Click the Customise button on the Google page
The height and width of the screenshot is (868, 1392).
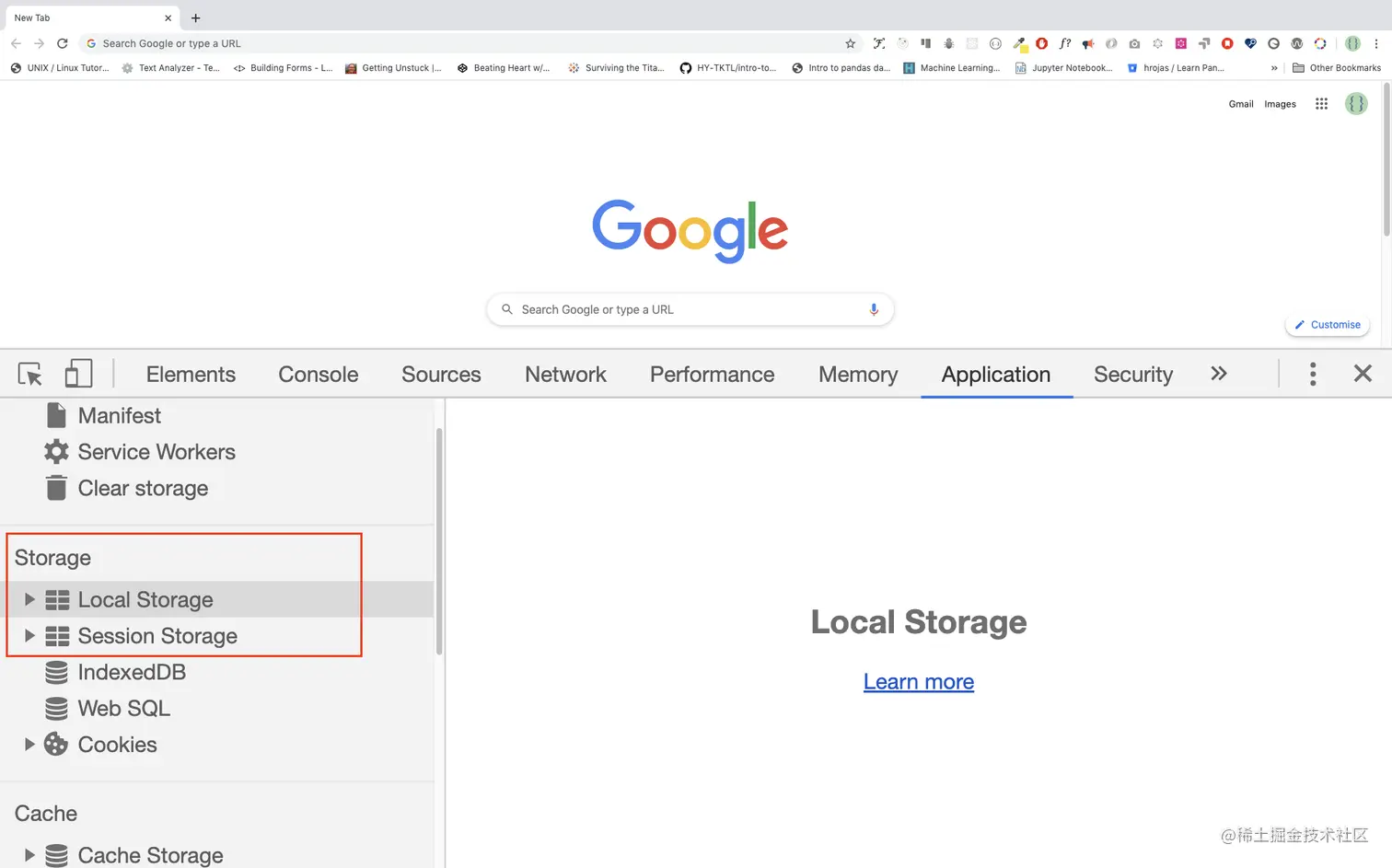1327,324
